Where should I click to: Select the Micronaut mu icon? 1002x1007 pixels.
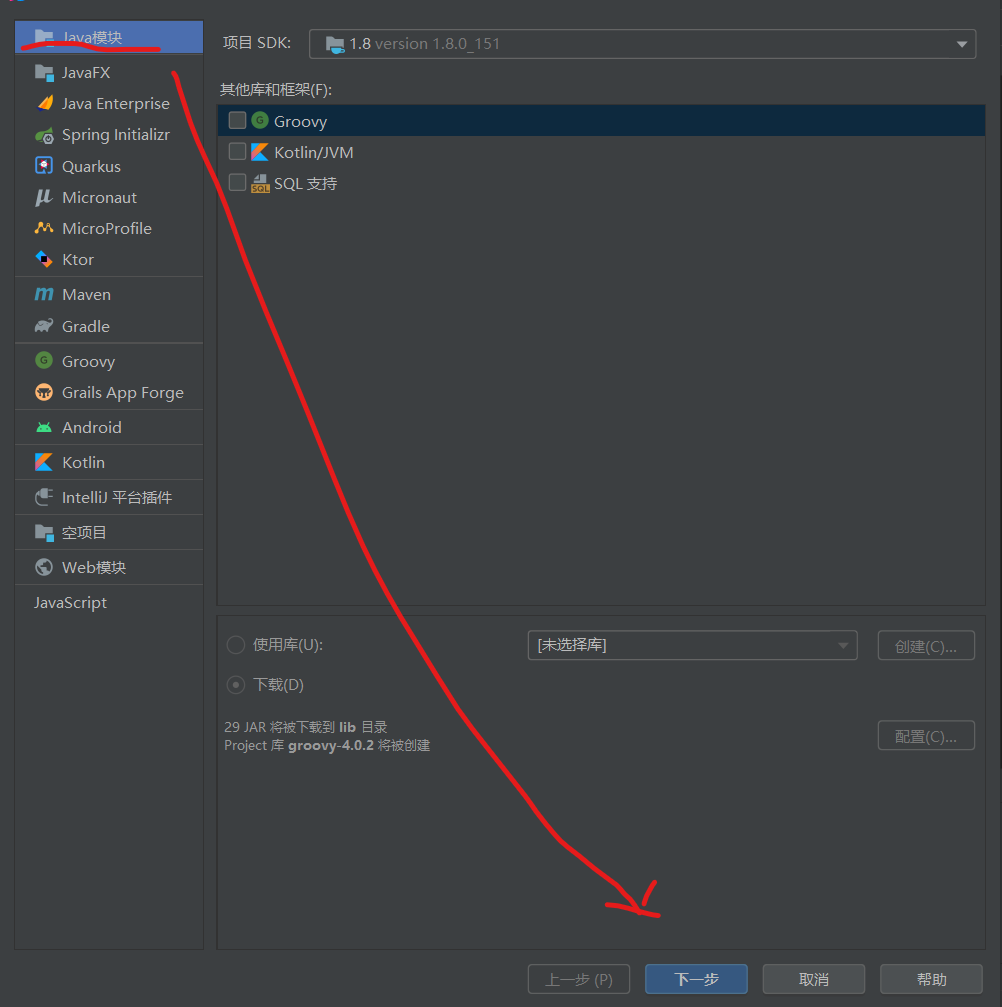[x=44, y=197]
